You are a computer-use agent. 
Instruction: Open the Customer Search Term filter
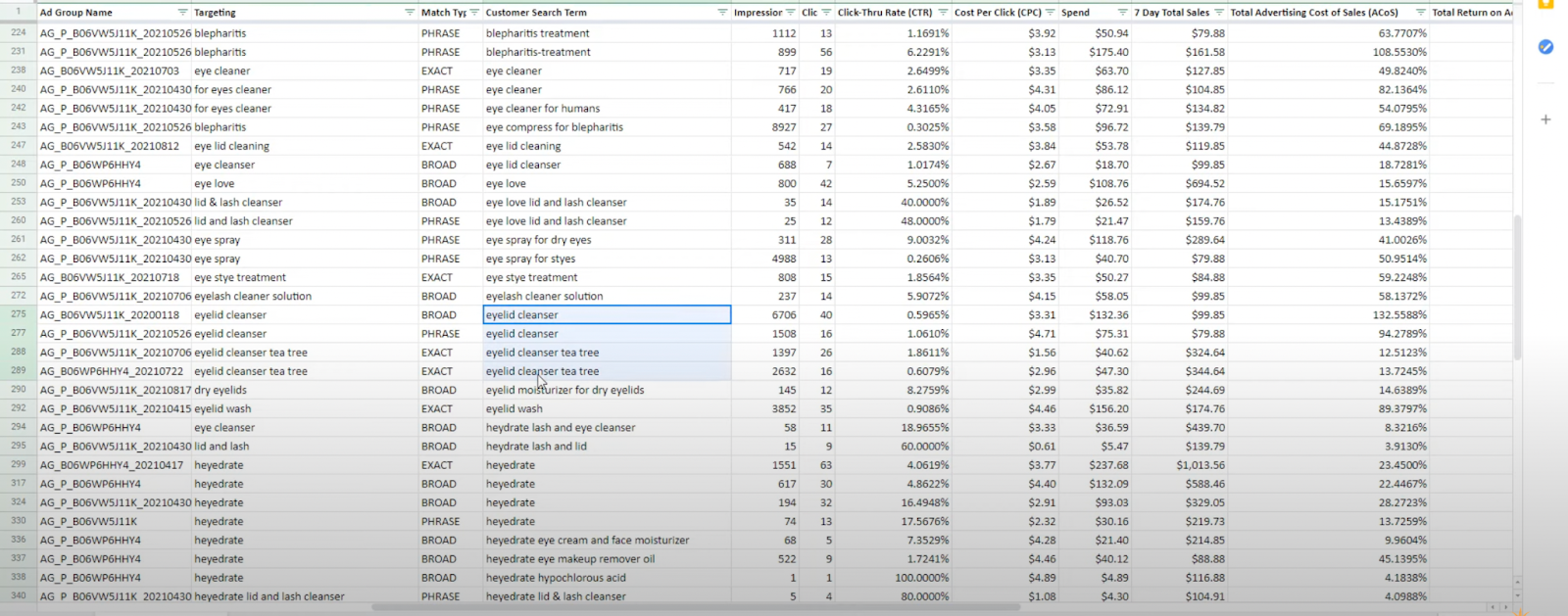pos(722,13)
